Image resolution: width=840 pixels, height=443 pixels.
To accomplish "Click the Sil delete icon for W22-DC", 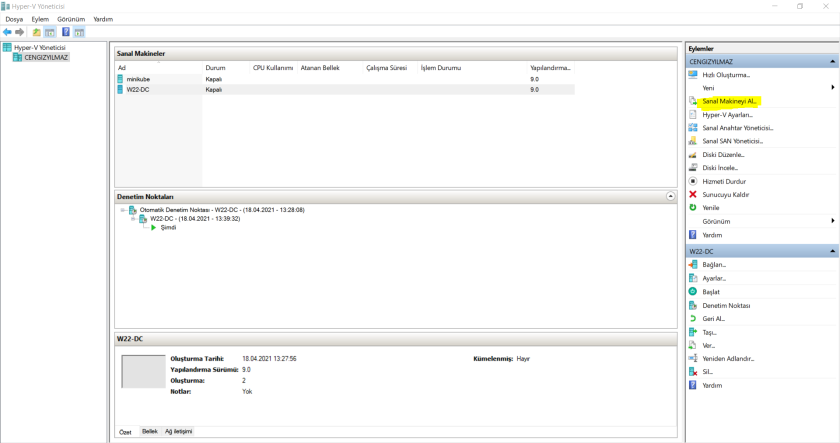I will [693, 371].
